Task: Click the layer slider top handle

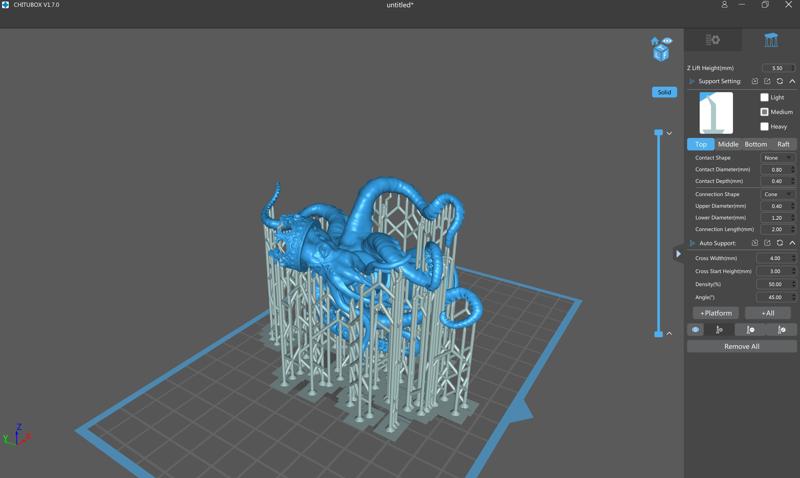Action: pos(659,133)
